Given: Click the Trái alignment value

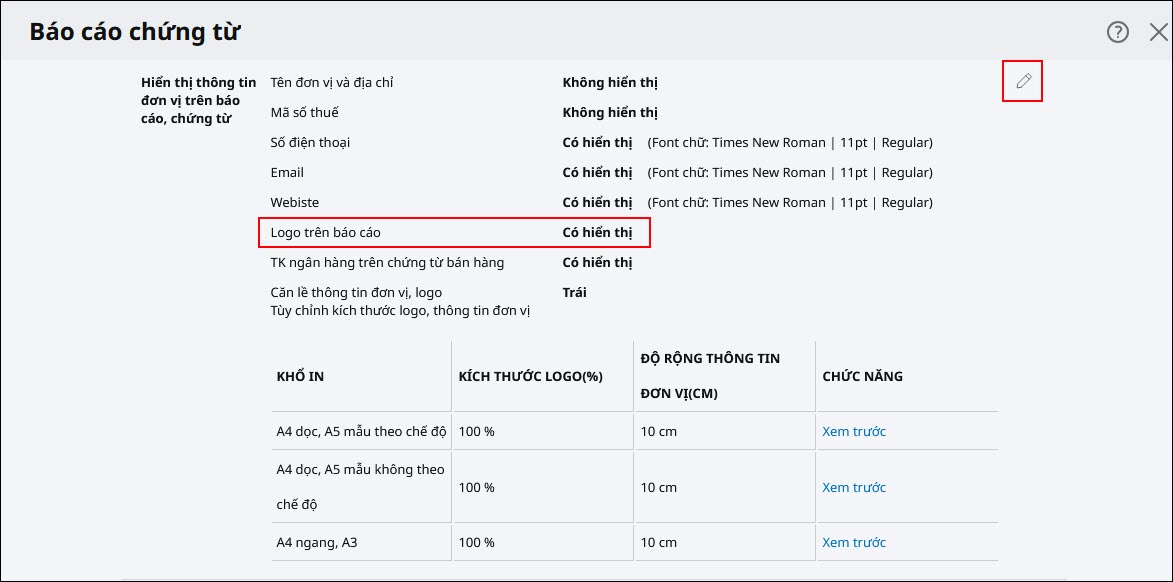Looking at the screenshot, I should tap(575, 292).
